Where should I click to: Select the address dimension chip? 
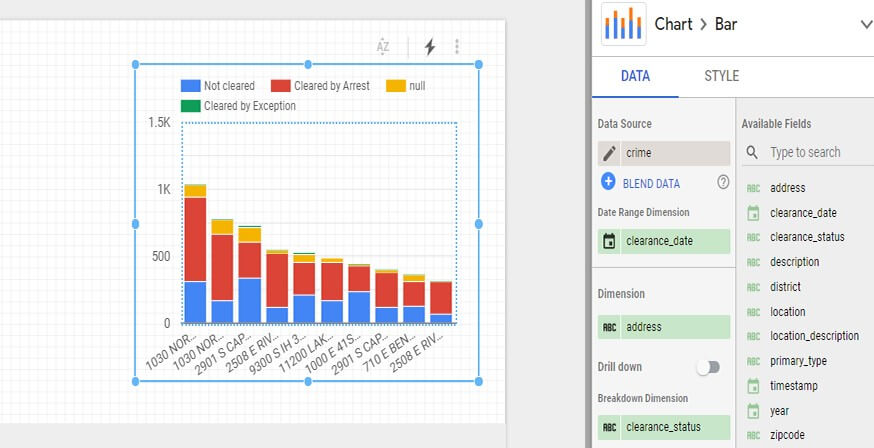664,327
